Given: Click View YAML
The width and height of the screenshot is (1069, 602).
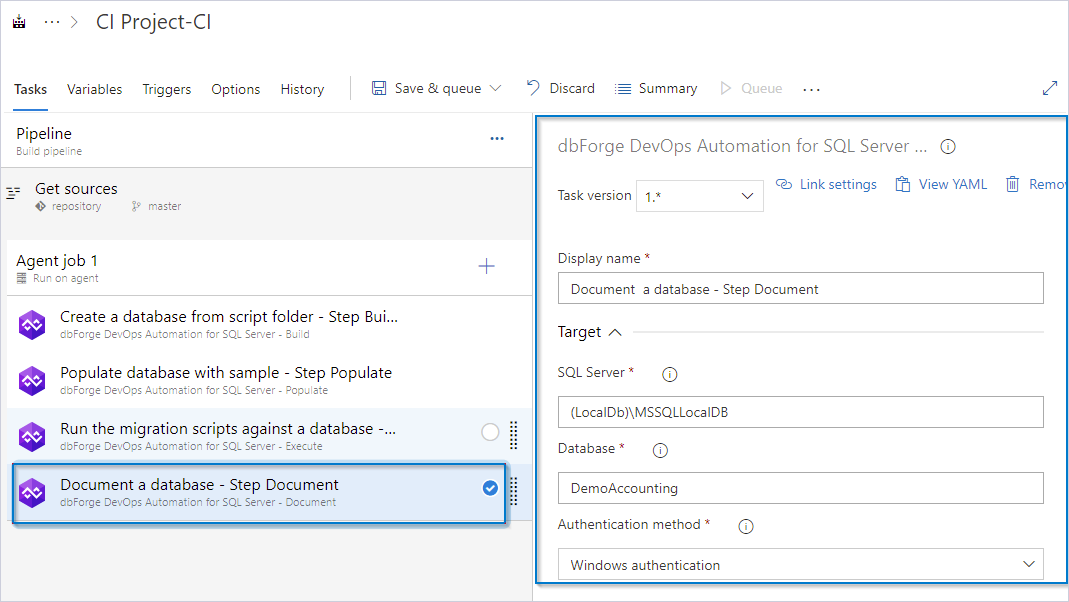Looking at the screenshot, I should (941, 184).
